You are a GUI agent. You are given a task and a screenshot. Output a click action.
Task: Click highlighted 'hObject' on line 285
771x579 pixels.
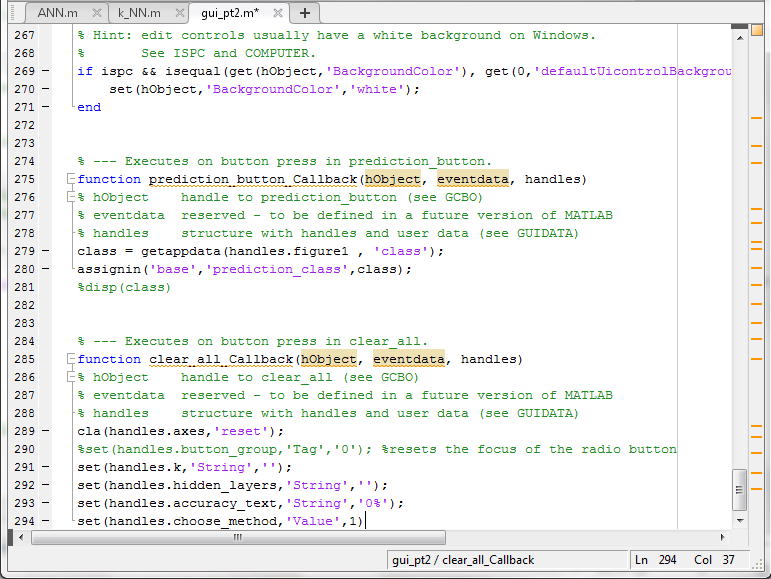tap(329, 359)
